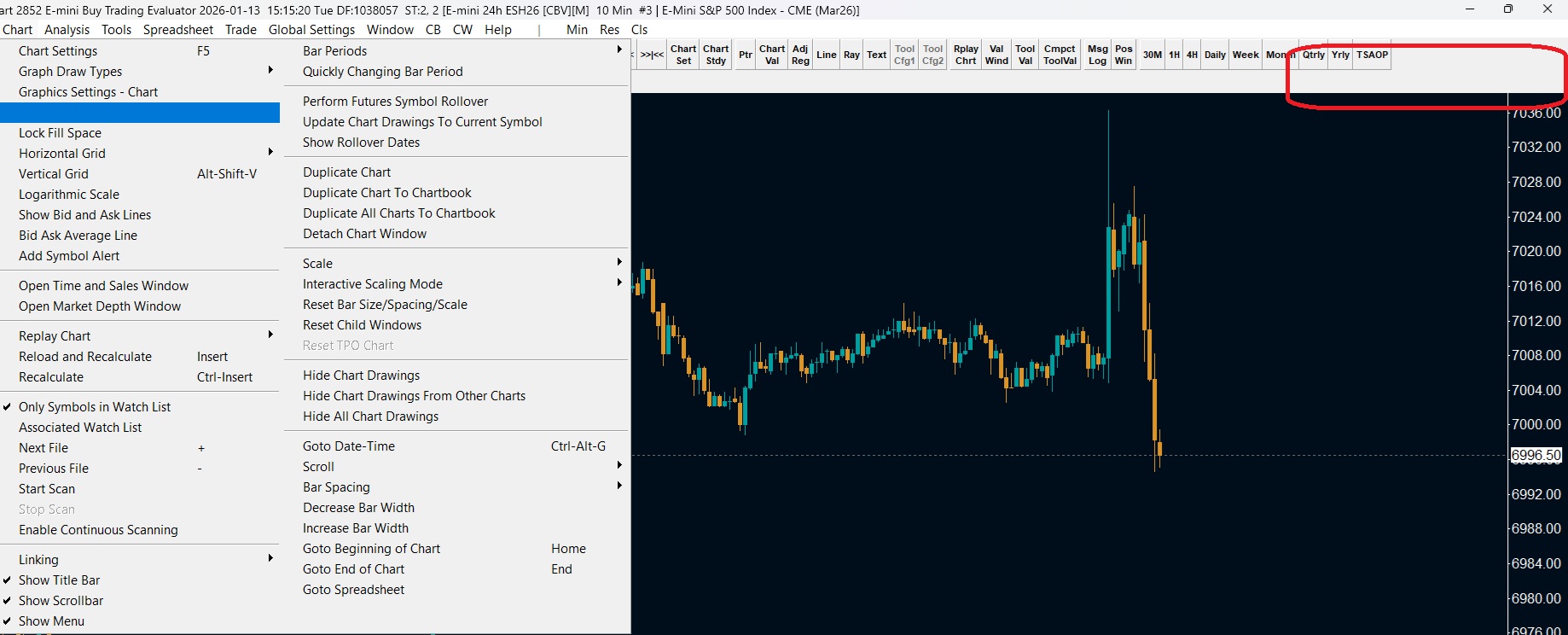Click the Tool Val toolbar button
1568x635 pixels.
[1025, 55]
